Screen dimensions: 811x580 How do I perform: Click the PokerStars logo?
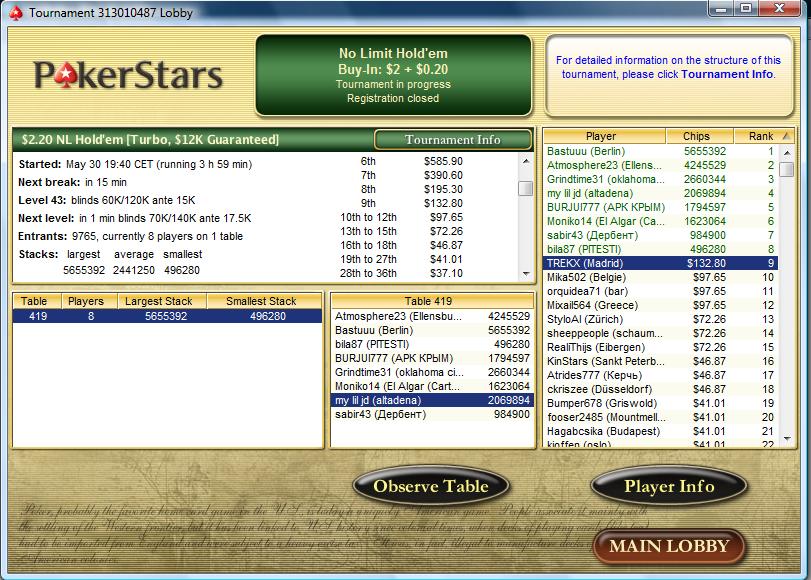tap(128, 76)
